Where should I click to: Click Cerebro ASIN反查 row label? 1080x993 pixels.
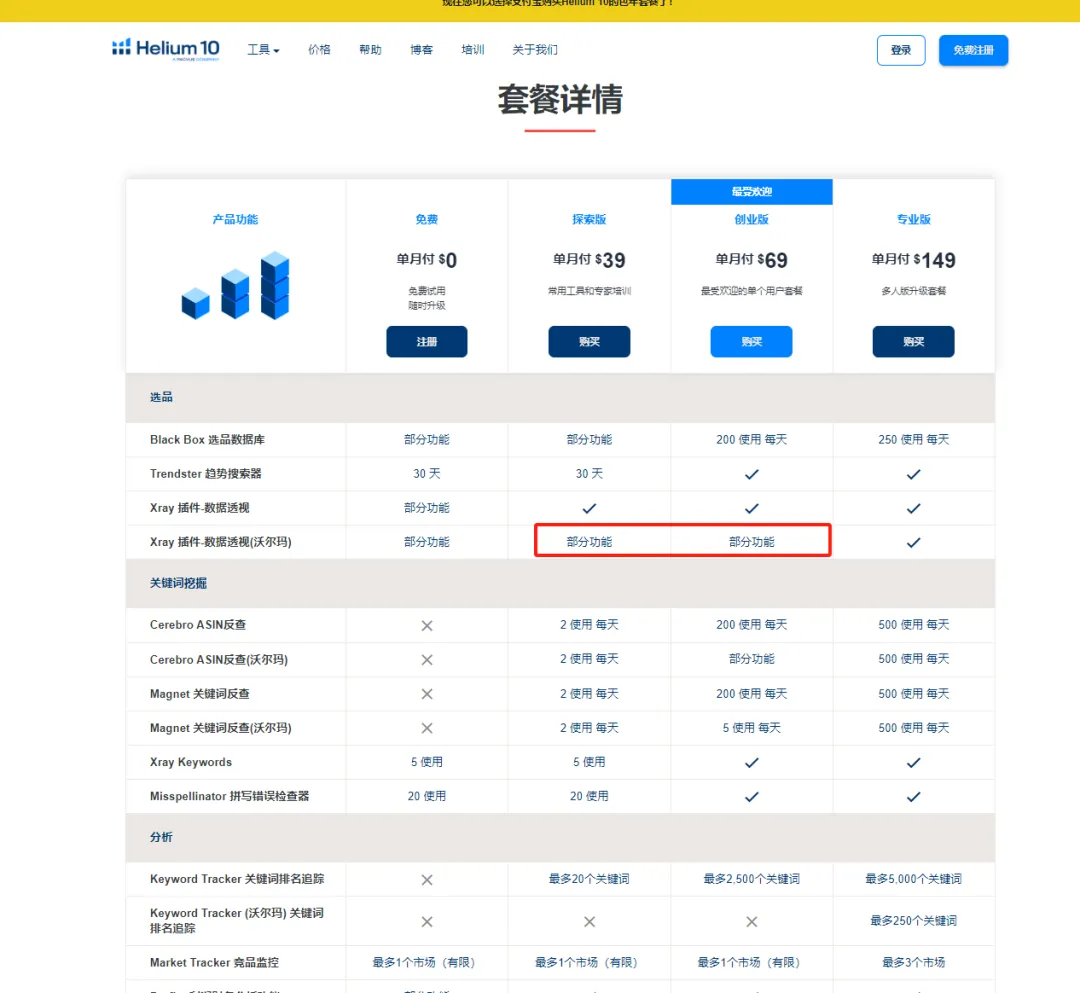click(198, 625)
